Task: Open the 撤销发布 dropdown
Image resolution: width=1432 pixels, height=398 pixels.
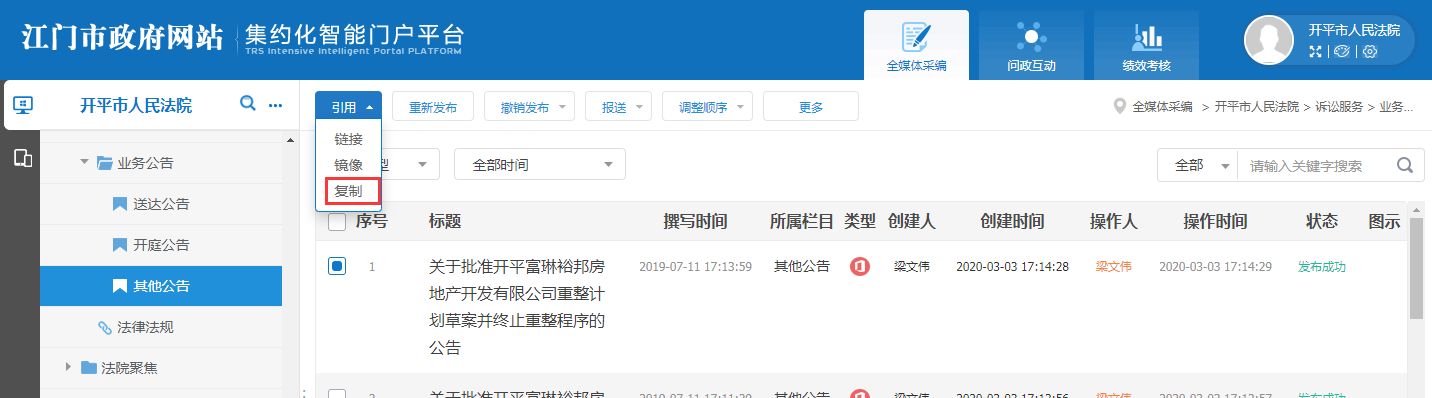Action: 530,107
